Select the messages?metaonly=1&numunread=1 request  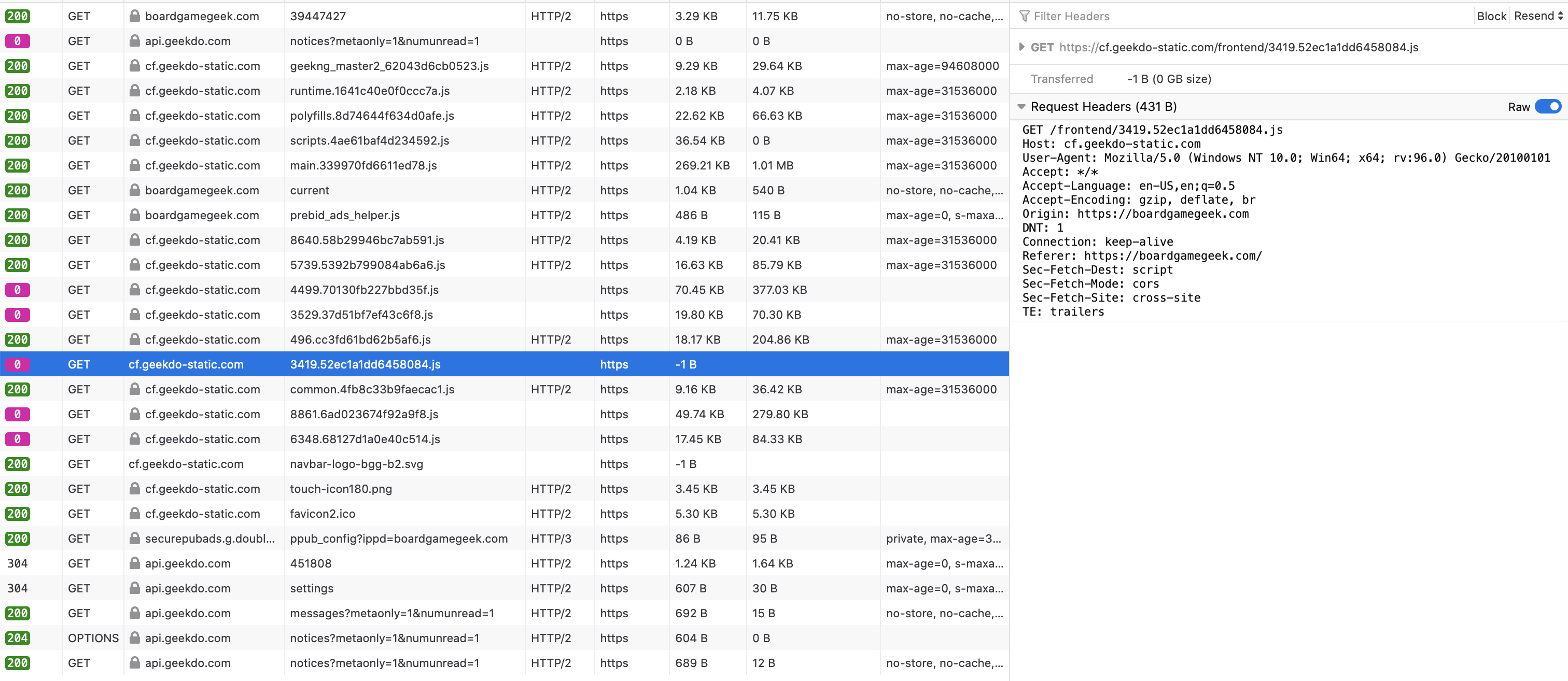505,614
